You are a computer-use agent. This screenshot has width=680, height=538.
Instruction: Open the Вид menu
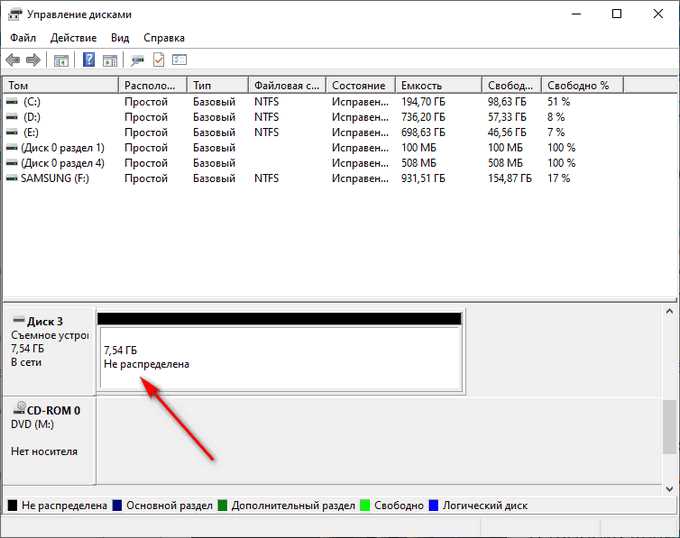[x=120, y=38]
